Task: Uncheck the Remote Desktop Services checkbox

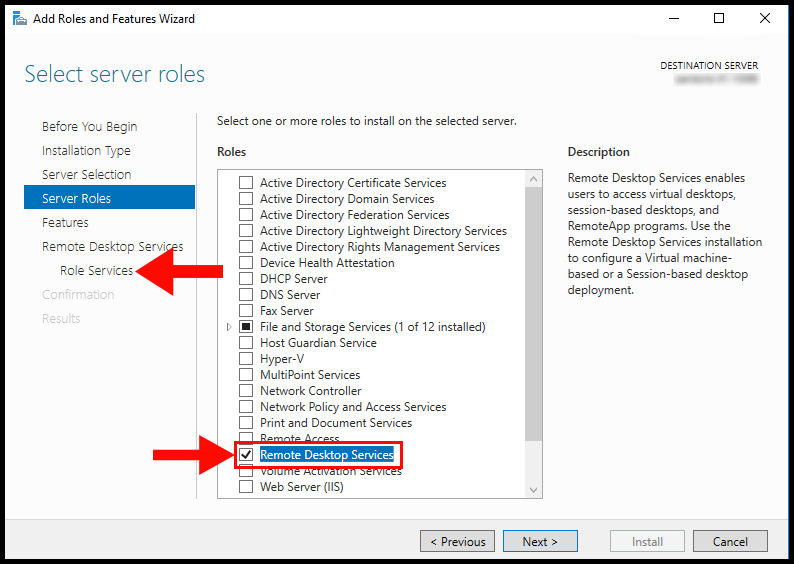Action: 246,455
